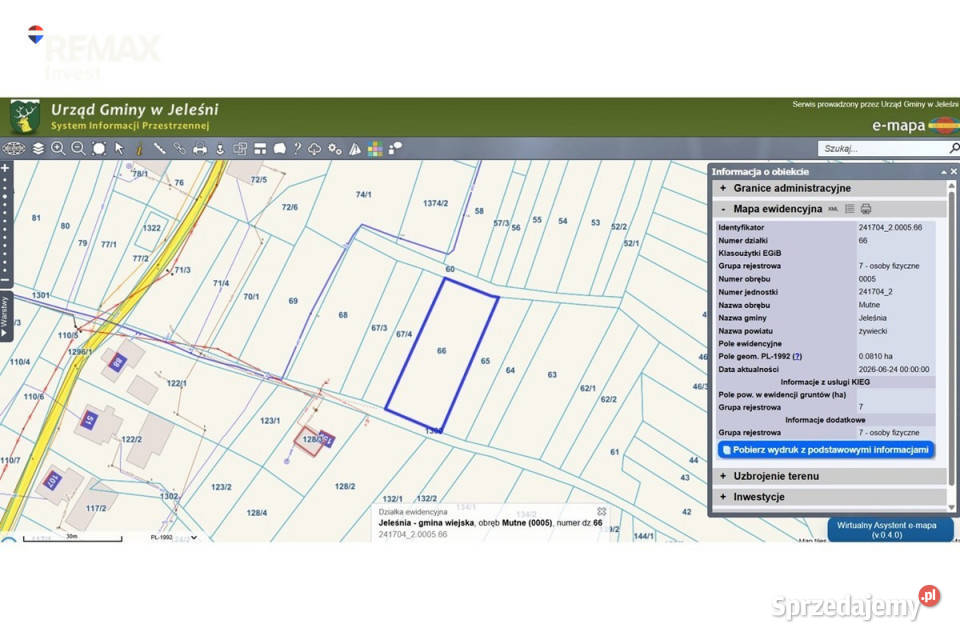Screen dimensions: 960x640
Task: Click the Urząd Gminy w Jeleśni title
Action: coord(134,110)
